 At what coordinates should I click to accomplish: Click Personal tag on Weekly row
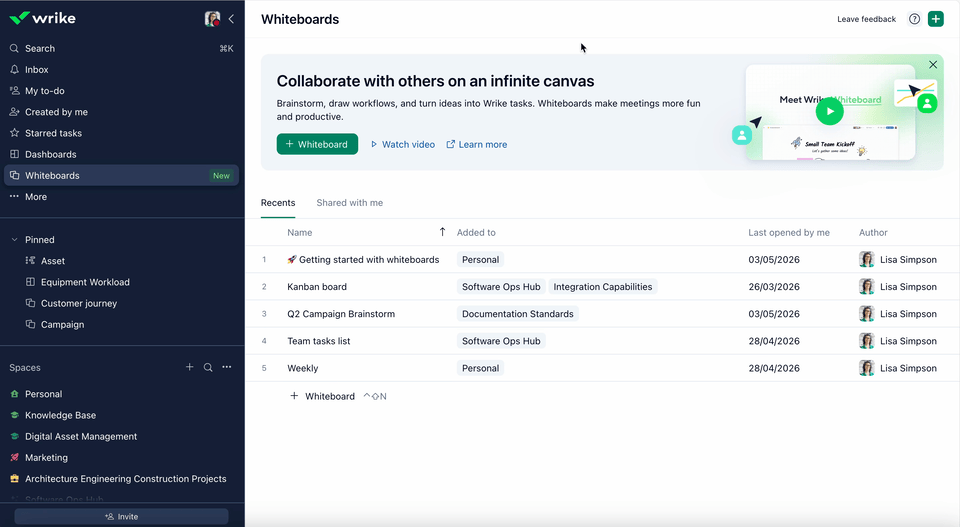[481, 368]
